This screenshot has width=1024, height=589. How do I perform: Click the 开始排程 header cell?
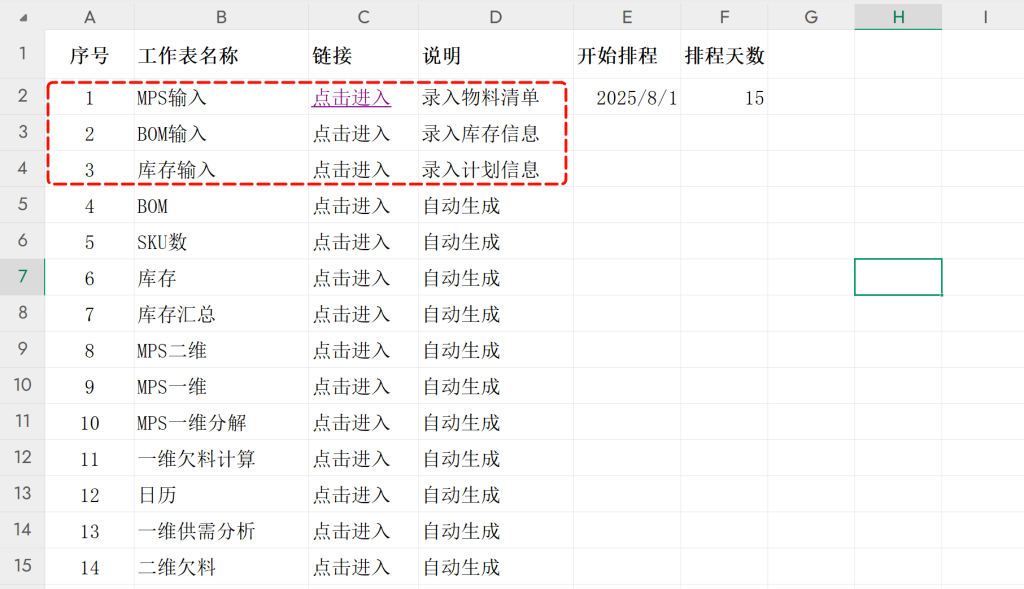627,55
